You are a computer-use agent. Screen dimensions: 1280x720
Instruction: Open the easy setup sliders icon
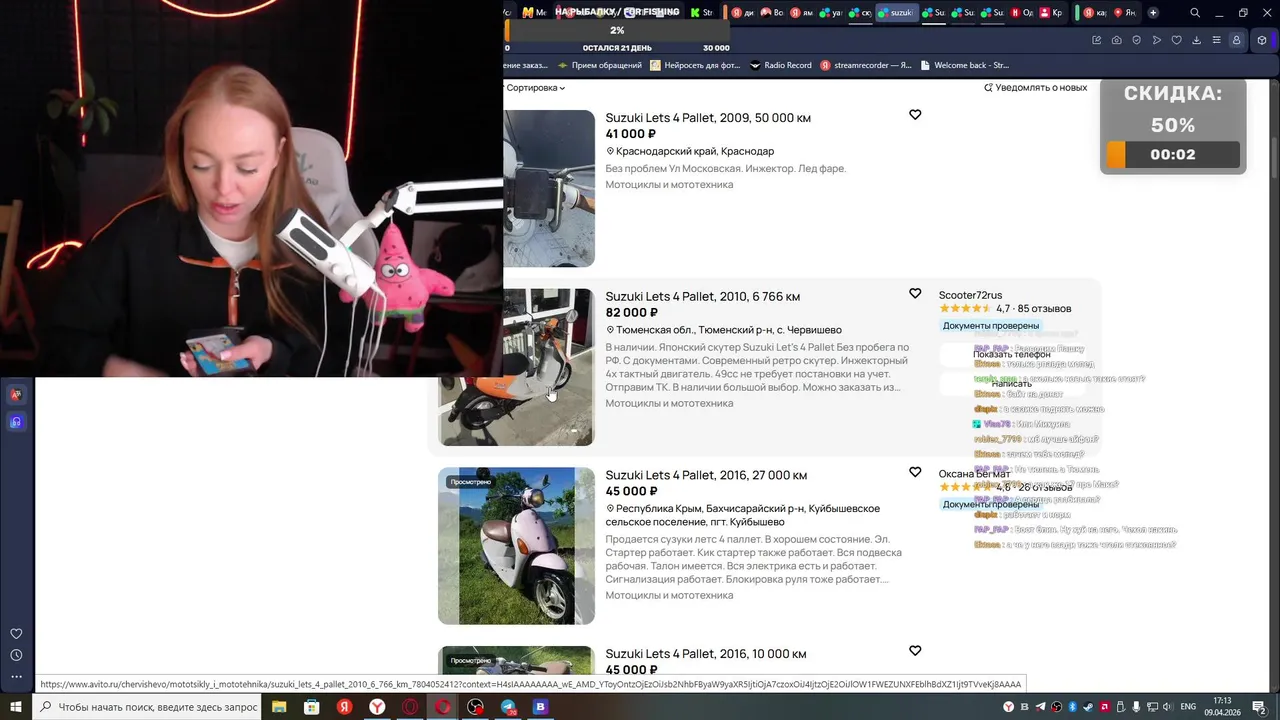[x=1217, y=40]
